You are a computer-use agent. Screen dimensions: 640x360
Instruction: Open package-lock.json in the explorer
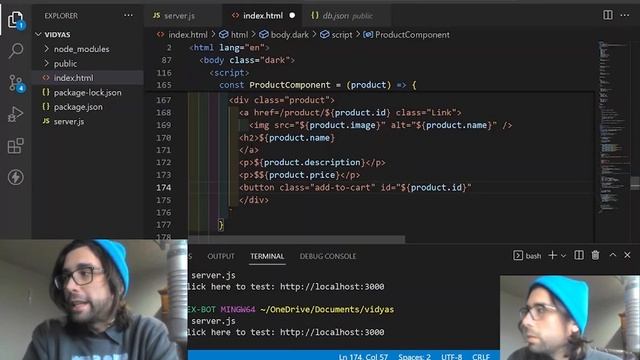click(x=87, y=93)
